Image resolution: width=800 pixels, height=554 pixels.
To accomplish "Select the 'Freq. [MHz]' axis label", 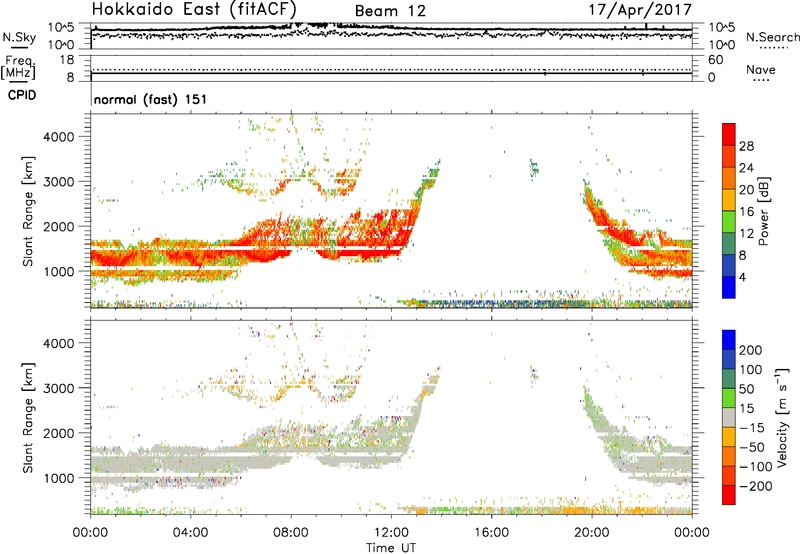I will pos(18,66).
